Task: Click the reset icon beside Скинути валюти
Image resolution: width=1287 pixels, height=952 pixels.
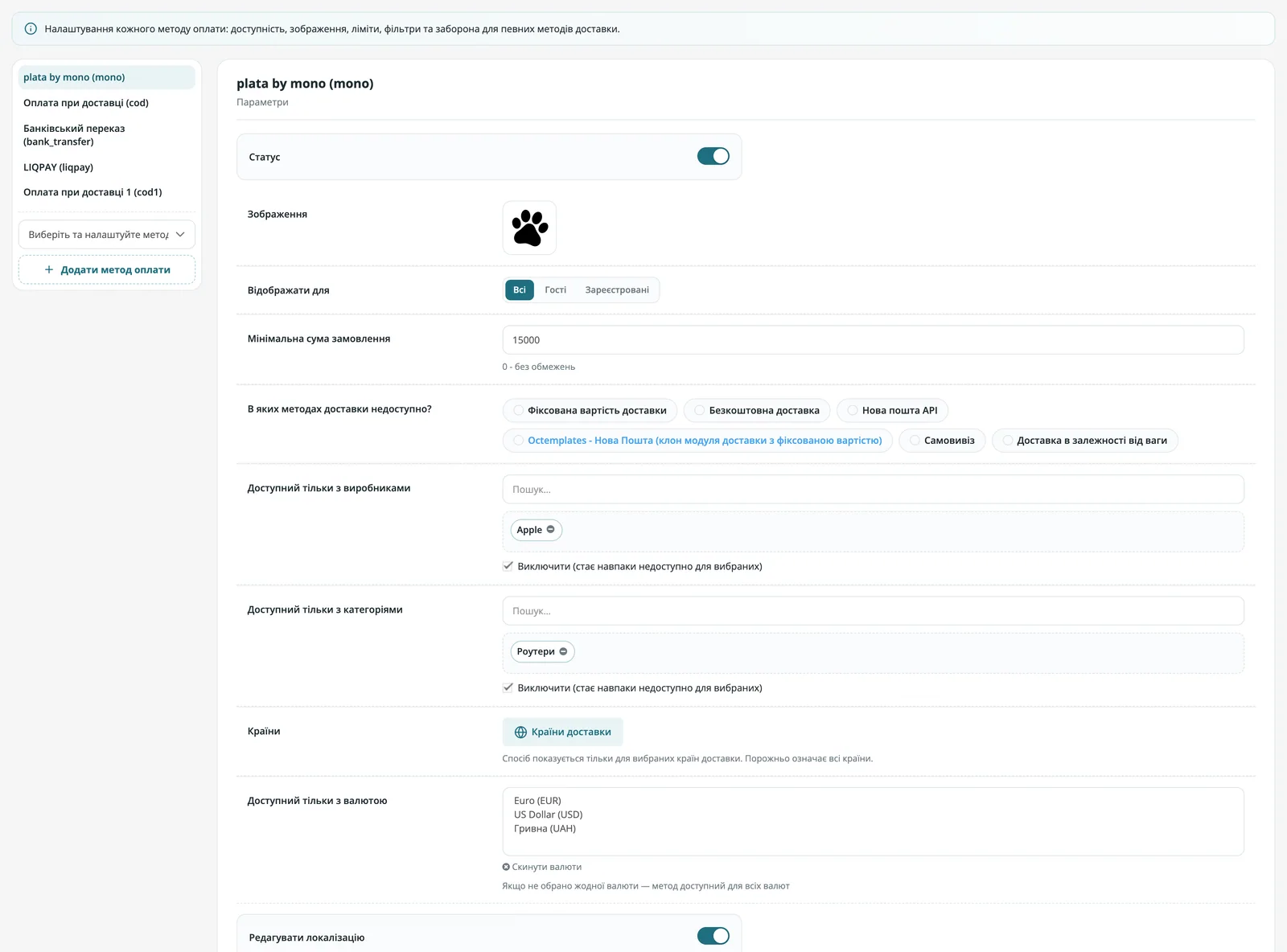Action: tap(506, 867)
